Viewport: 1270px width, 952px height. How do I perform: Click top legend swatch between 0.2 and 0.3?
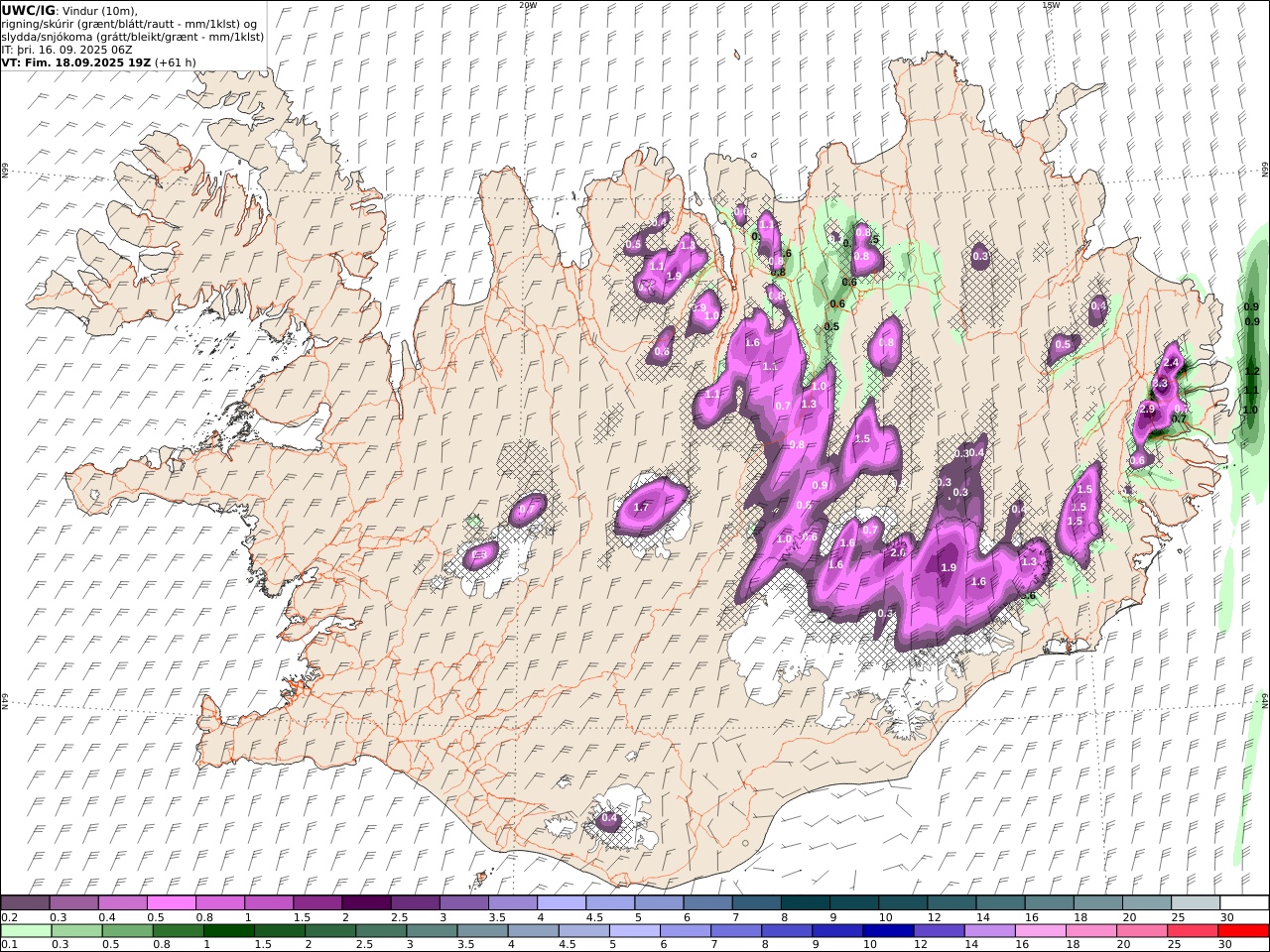tap(25, 902)
